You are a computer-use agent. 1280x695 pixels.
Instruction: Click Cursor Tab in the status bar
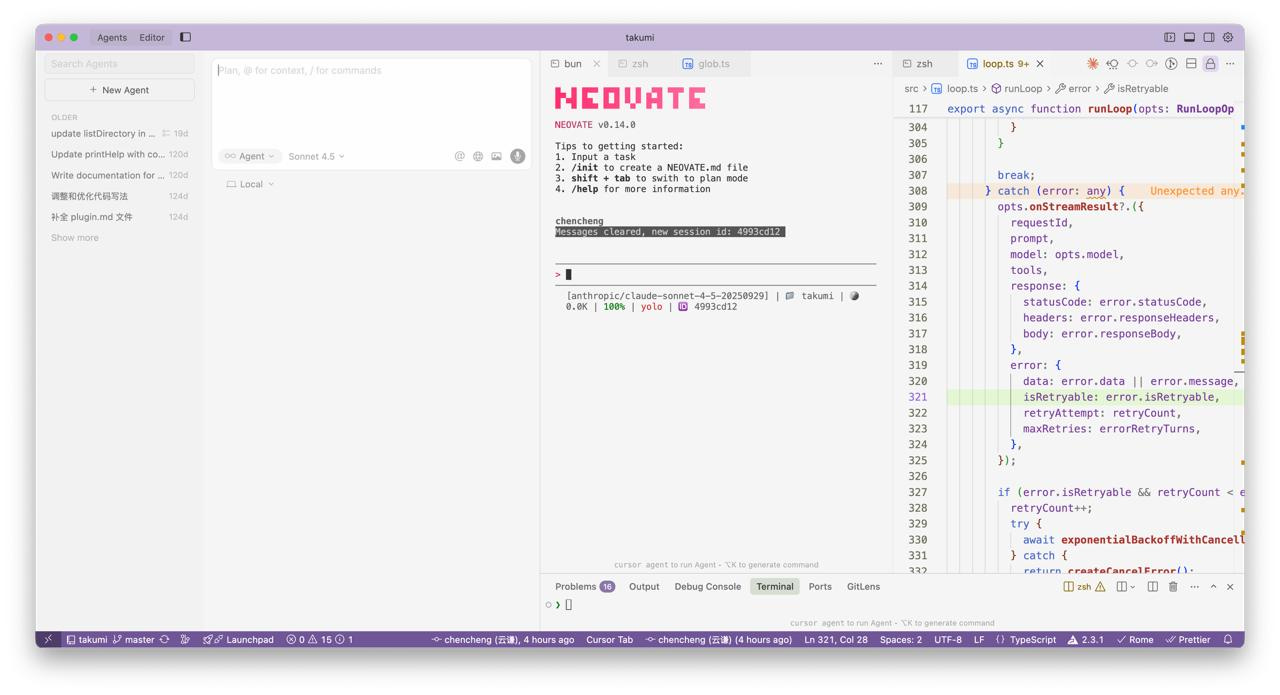point(609,640)
